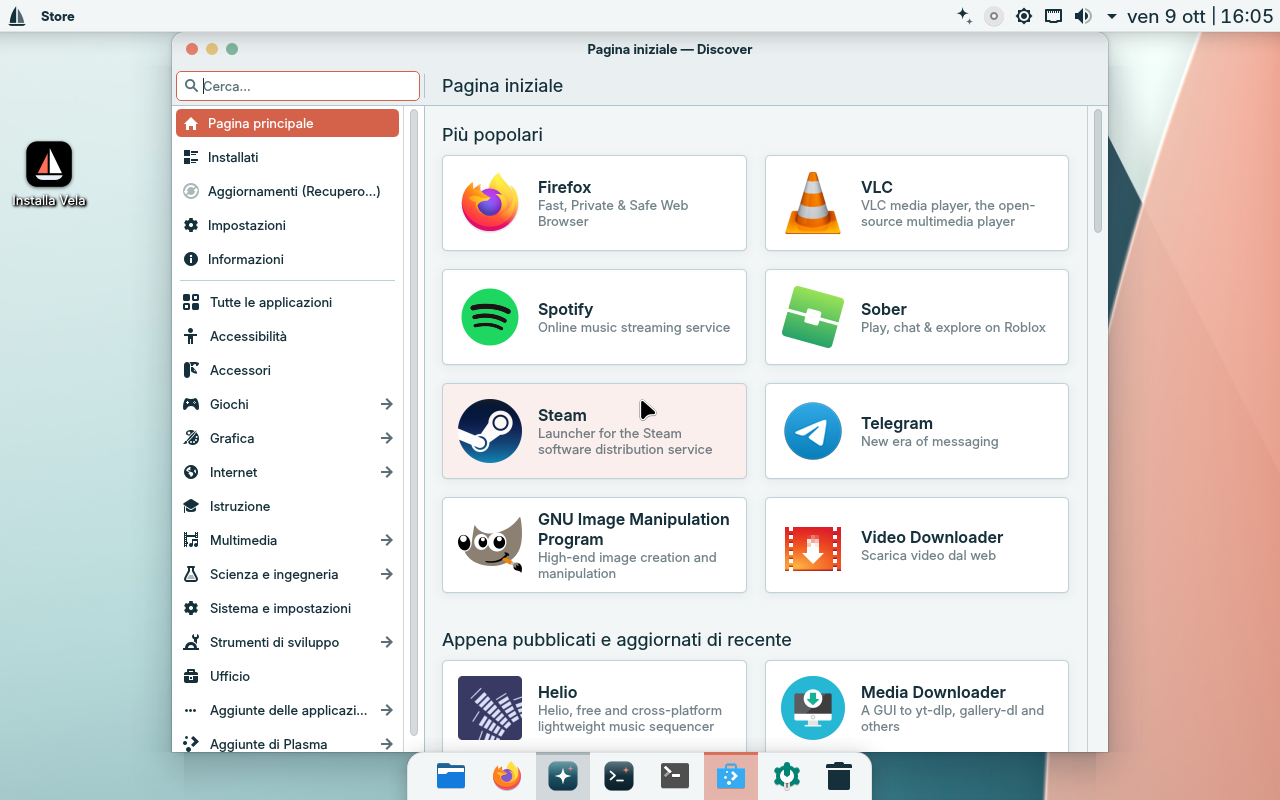1280x800 pixels.
Task: Open the green wrench tool in dock
Action: point(787,776)
